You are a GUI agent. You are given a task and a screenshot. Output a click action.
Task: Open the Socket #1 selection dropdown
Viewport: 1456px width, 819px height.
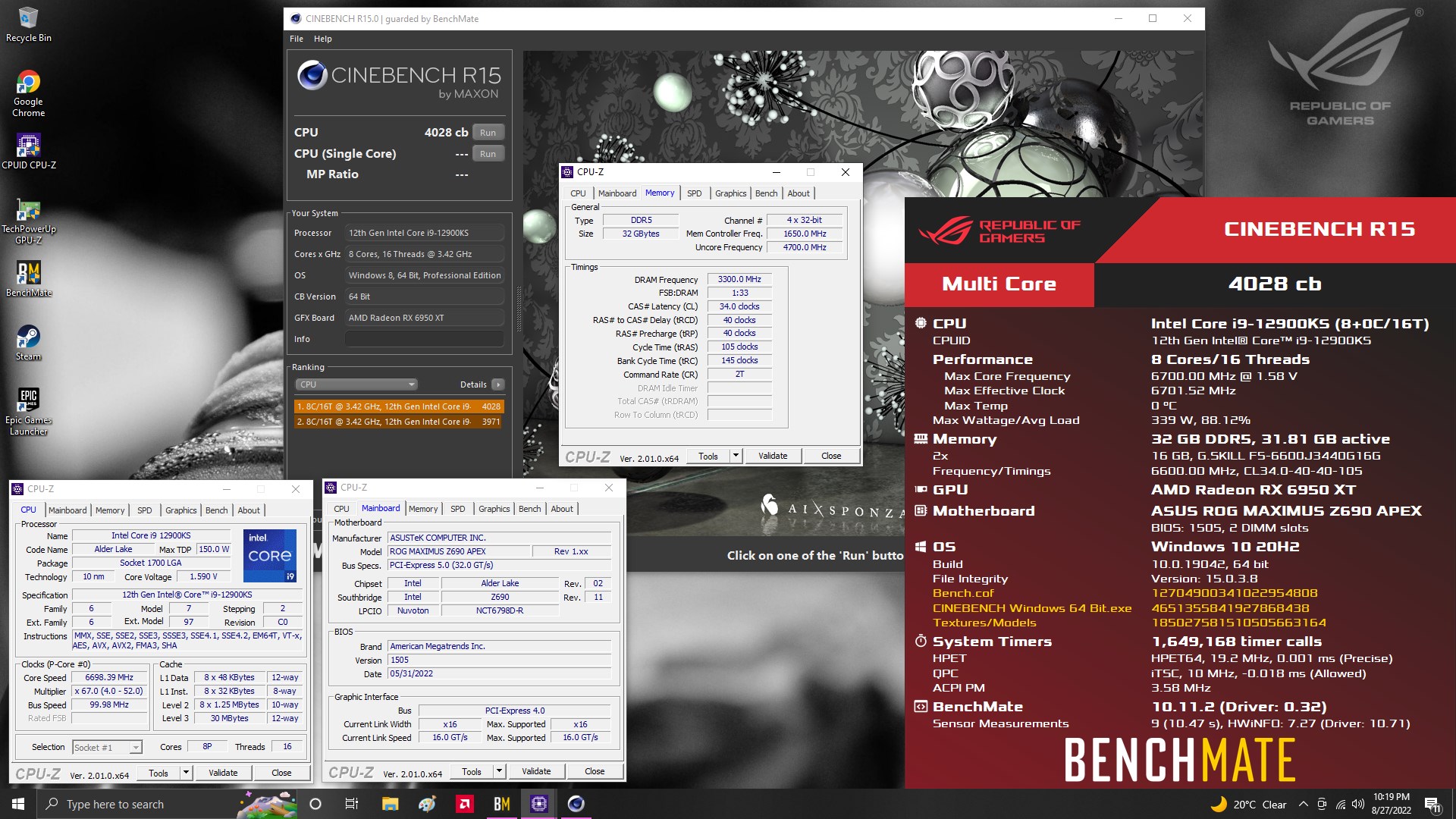pos(107,747)
